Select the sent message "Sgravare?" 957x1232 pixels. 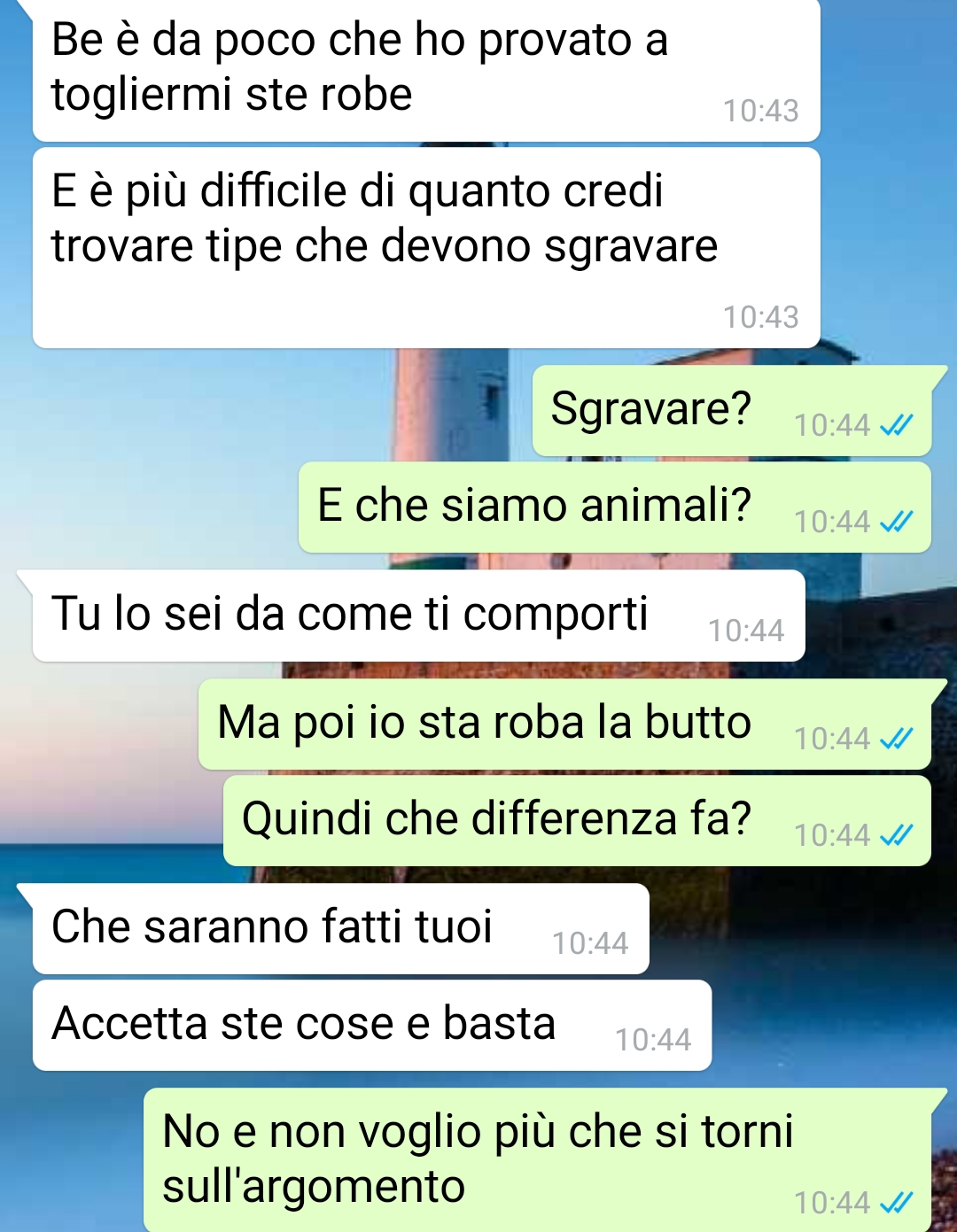click(x=732, y=411)
